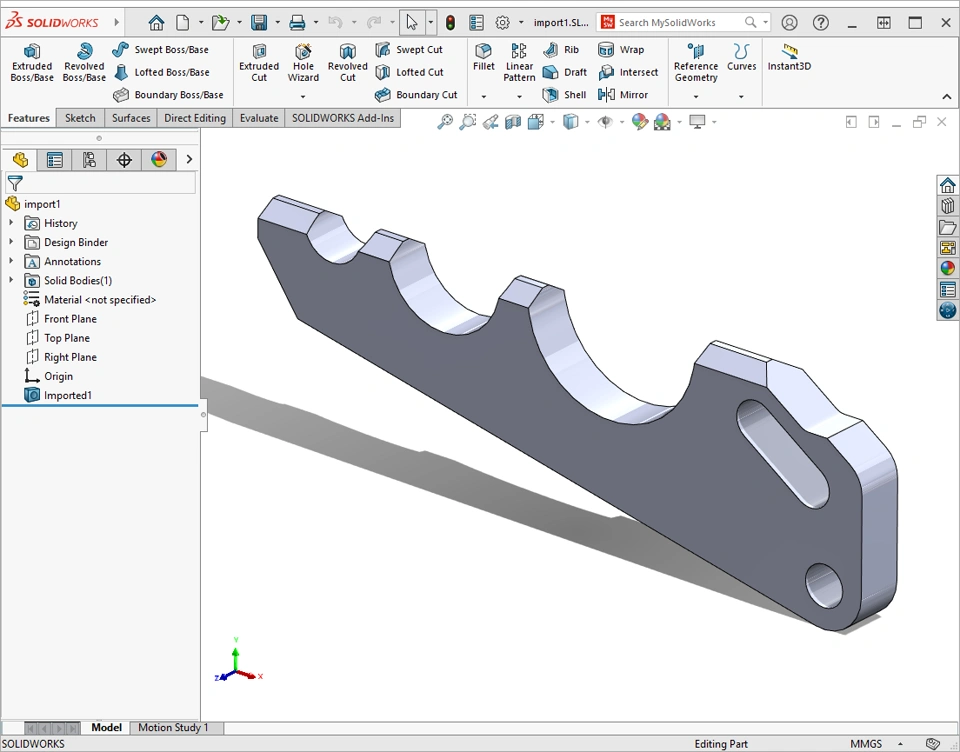Screen dimensions: 960x752
Task: Click the Zoom to Fit icon
Action: tap(445, 122)
